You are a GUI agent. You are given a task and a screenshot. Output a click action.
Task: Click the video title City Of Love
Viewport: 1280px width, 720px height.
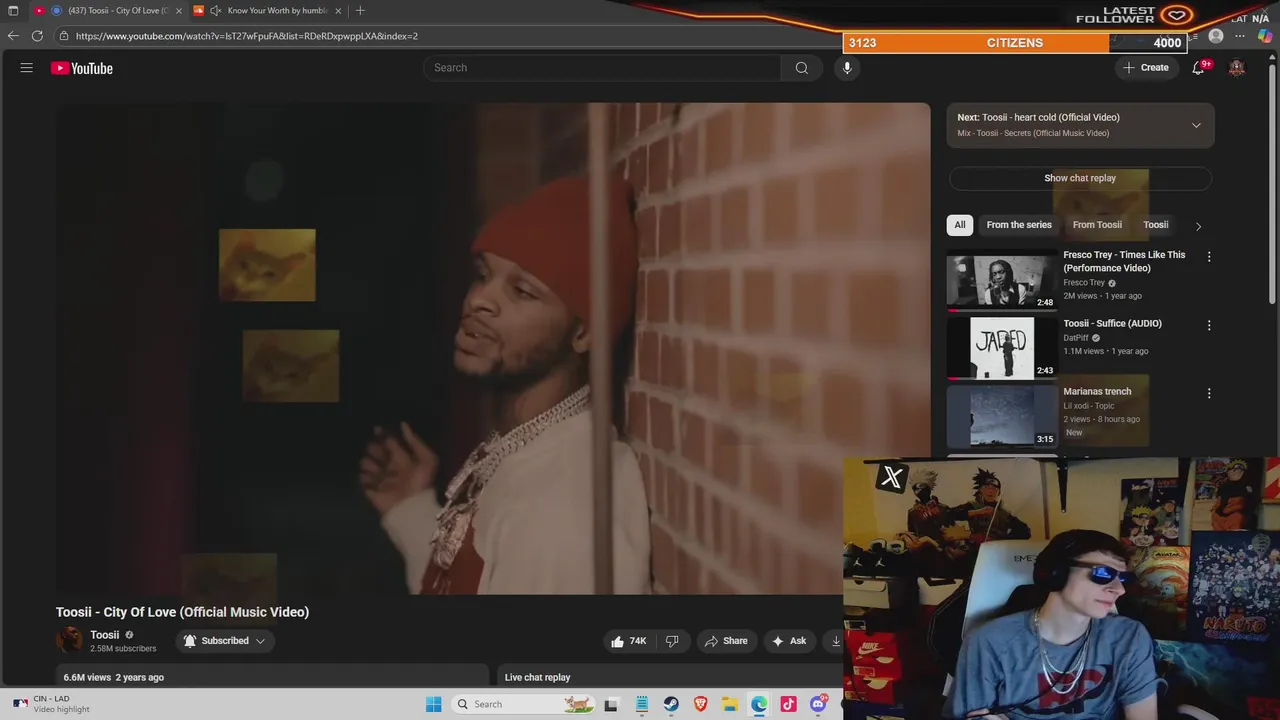pos(182,612)
